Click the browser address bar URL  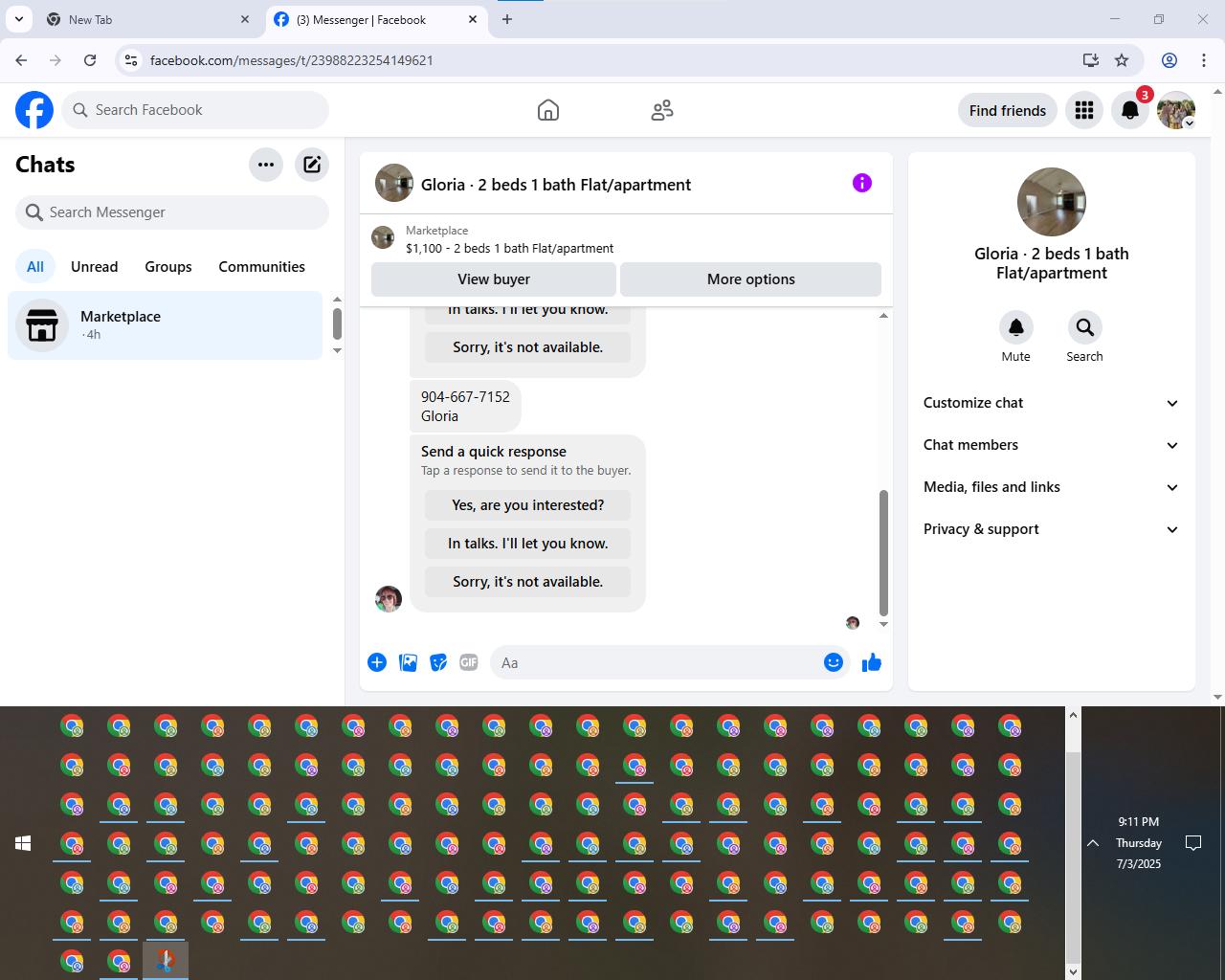(x=292, y=60)
